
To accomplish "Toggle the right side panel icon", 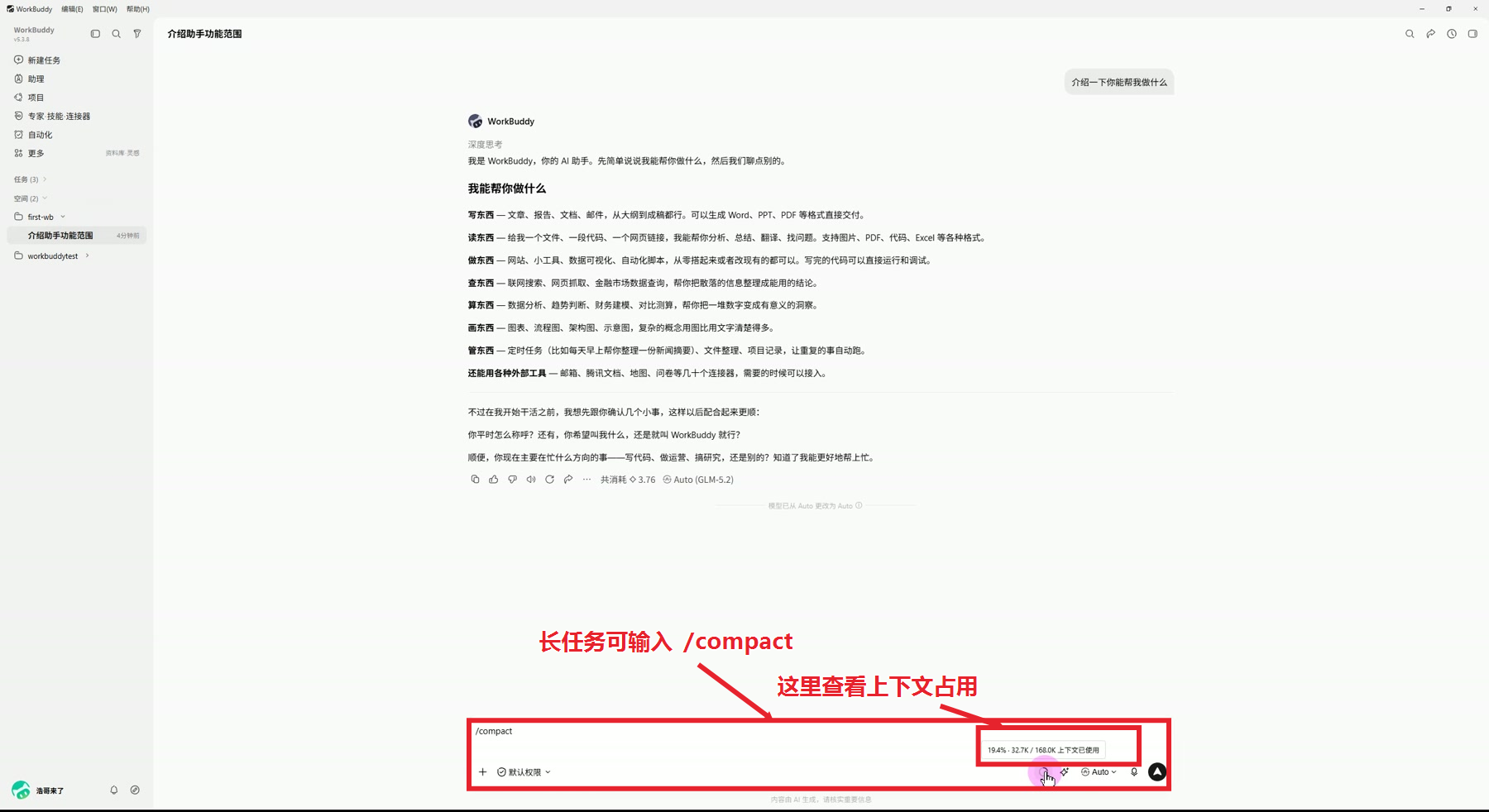I will tap(1472, 34).
